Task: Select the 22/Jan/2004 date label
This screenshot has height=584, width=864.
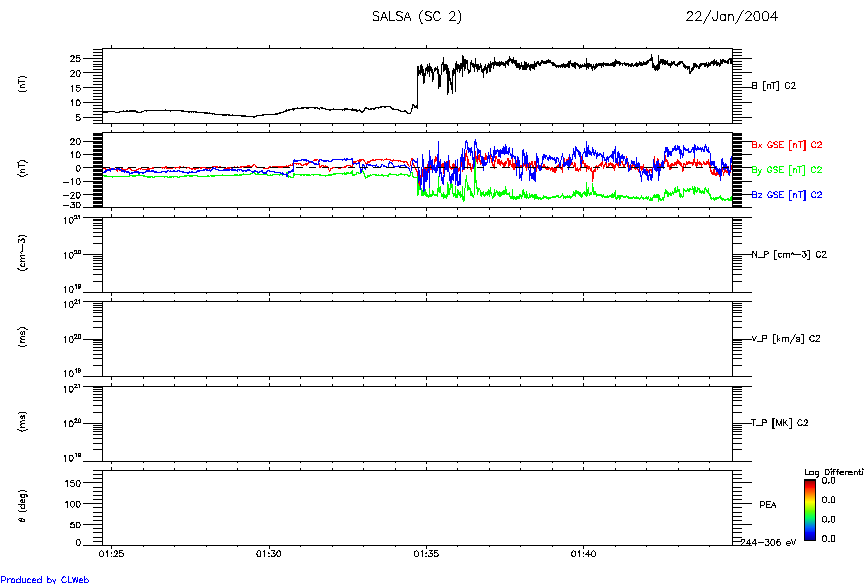Action: (x=731, y=17)
